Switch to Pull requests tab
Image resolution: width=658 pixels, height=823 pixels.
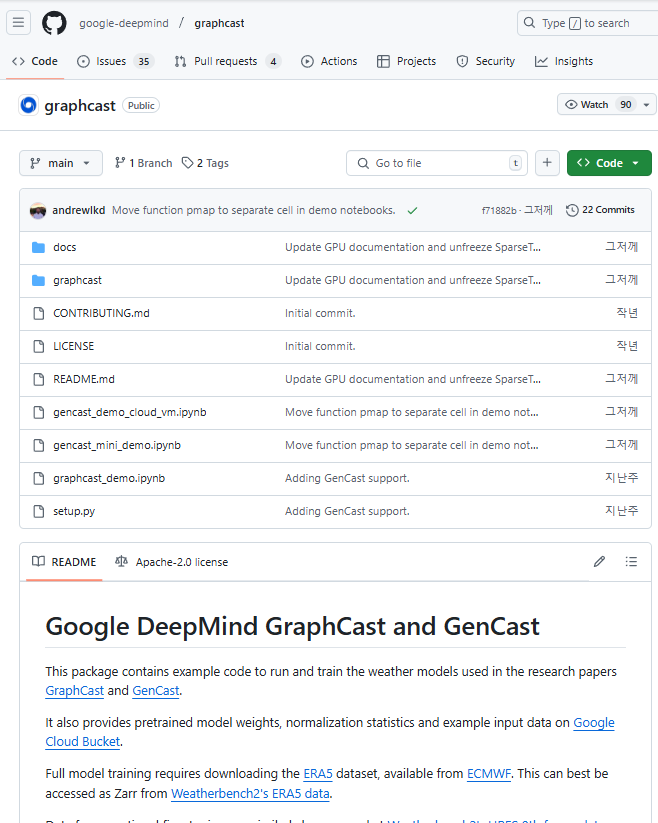pos(228,61)
